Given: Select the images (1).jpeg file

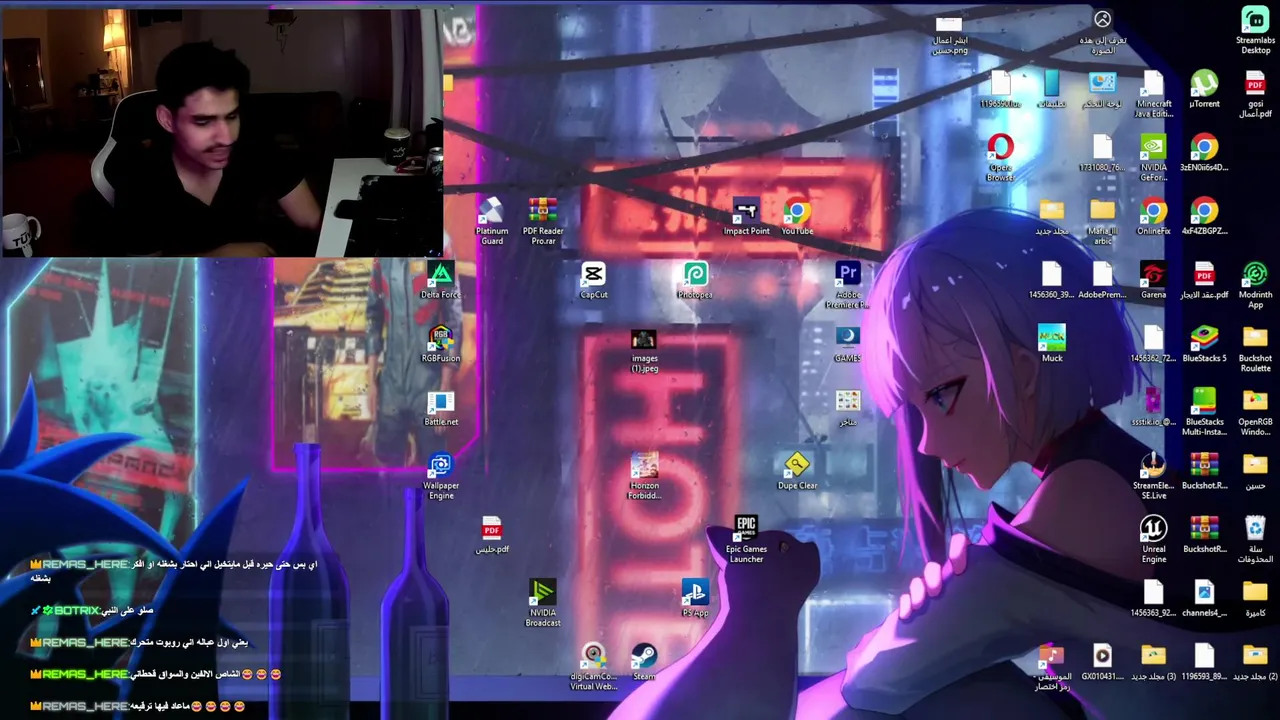Looking at the screenshot, I should [644, 349].
